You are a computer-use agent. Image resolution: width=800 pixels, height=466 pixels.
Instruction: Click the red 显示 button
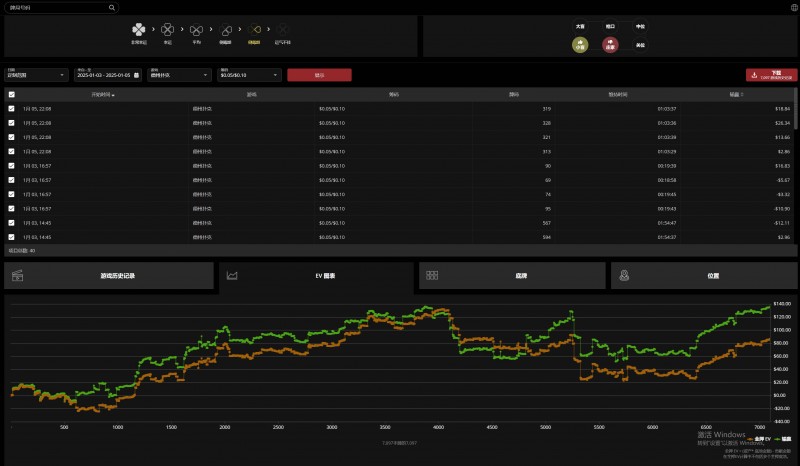[x=318, y=74]
